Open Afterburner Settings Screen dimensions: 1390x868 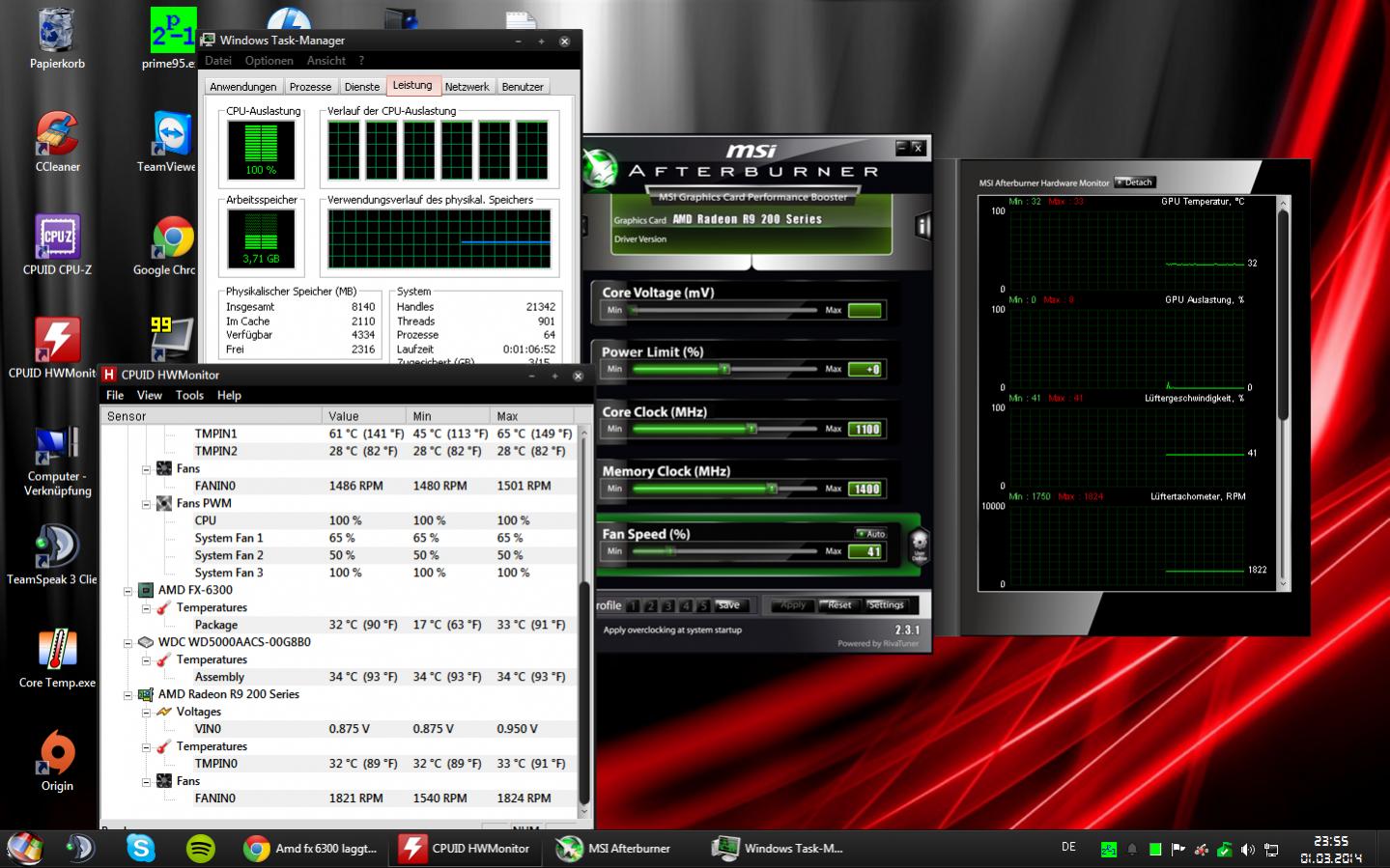coord(886,605)
